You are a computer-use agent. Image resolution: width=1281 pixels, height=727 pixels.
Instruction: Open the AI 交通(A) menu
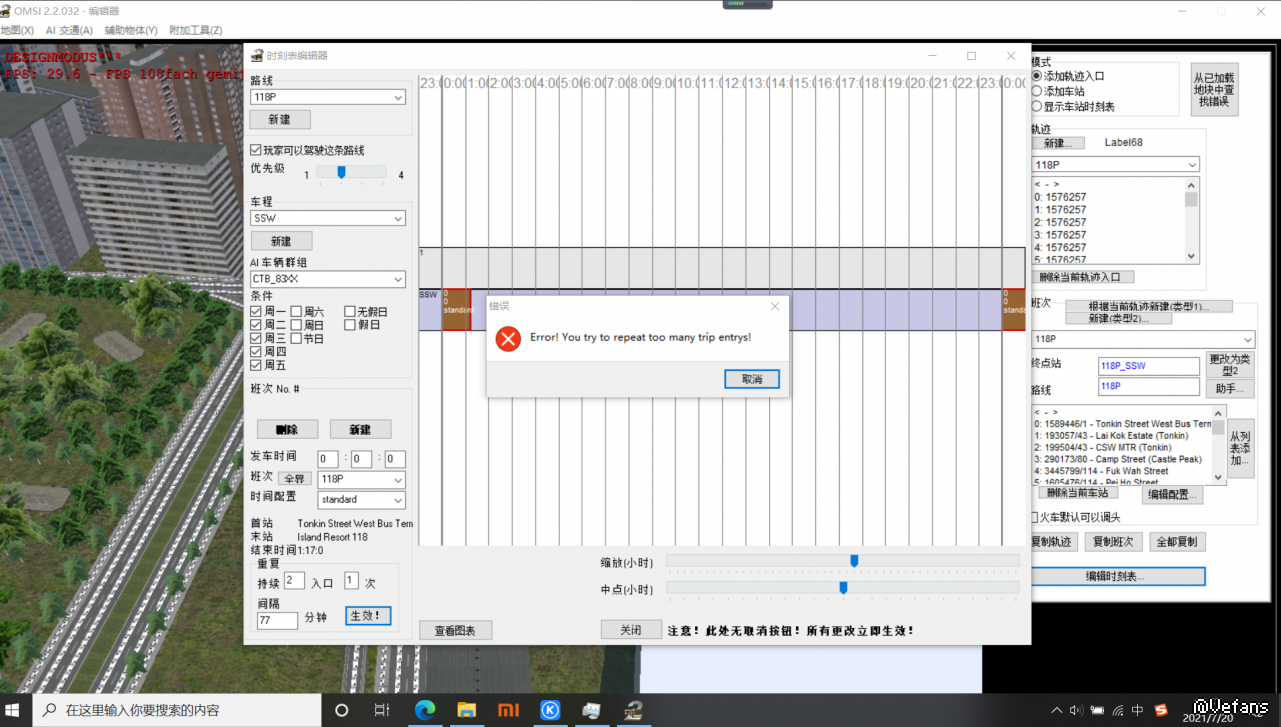(x=69, y=31)
